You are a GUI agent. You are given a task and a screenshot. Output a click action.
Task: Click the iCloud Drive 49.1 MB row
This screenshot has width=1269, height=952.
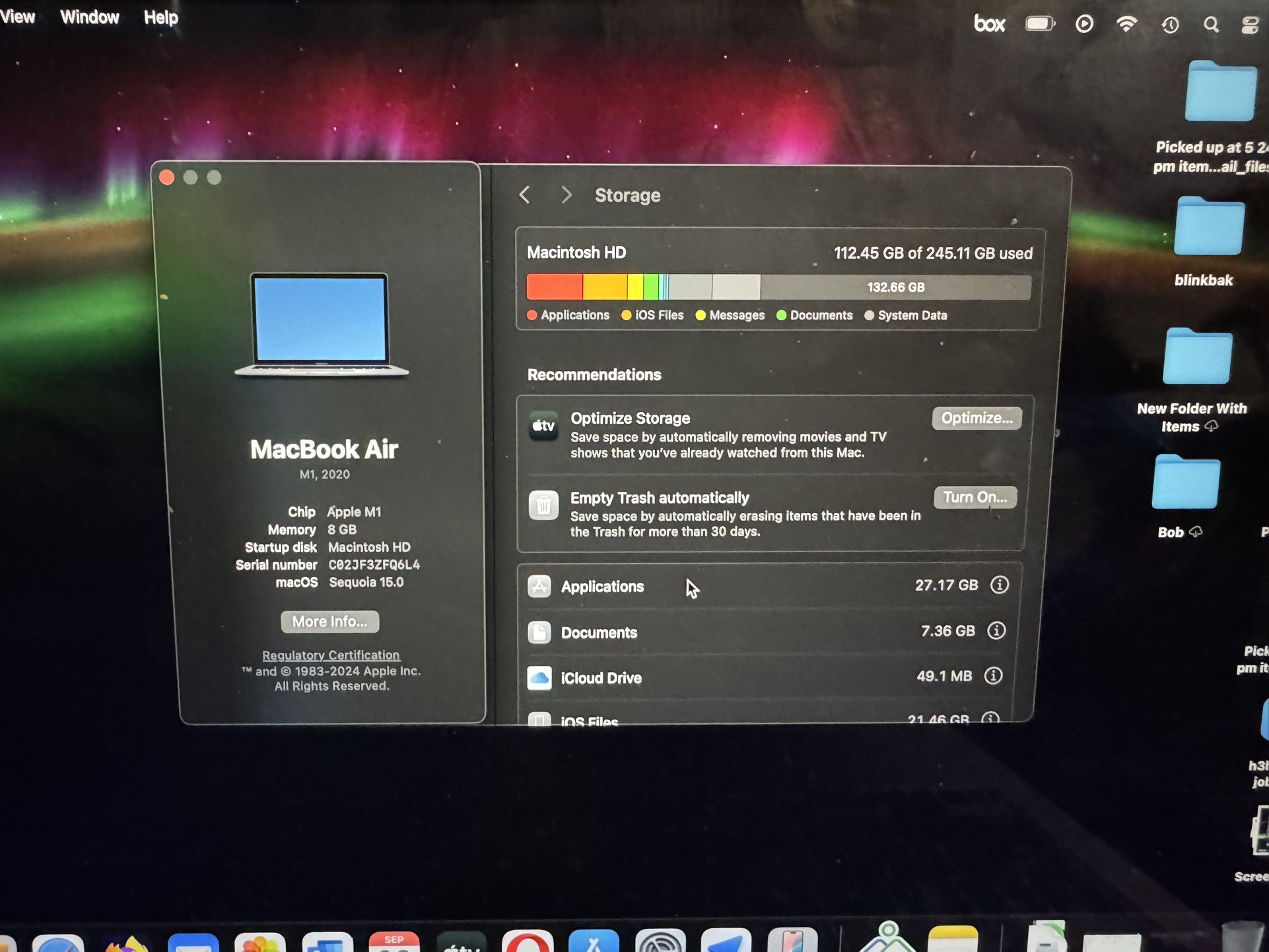(766, 677)
